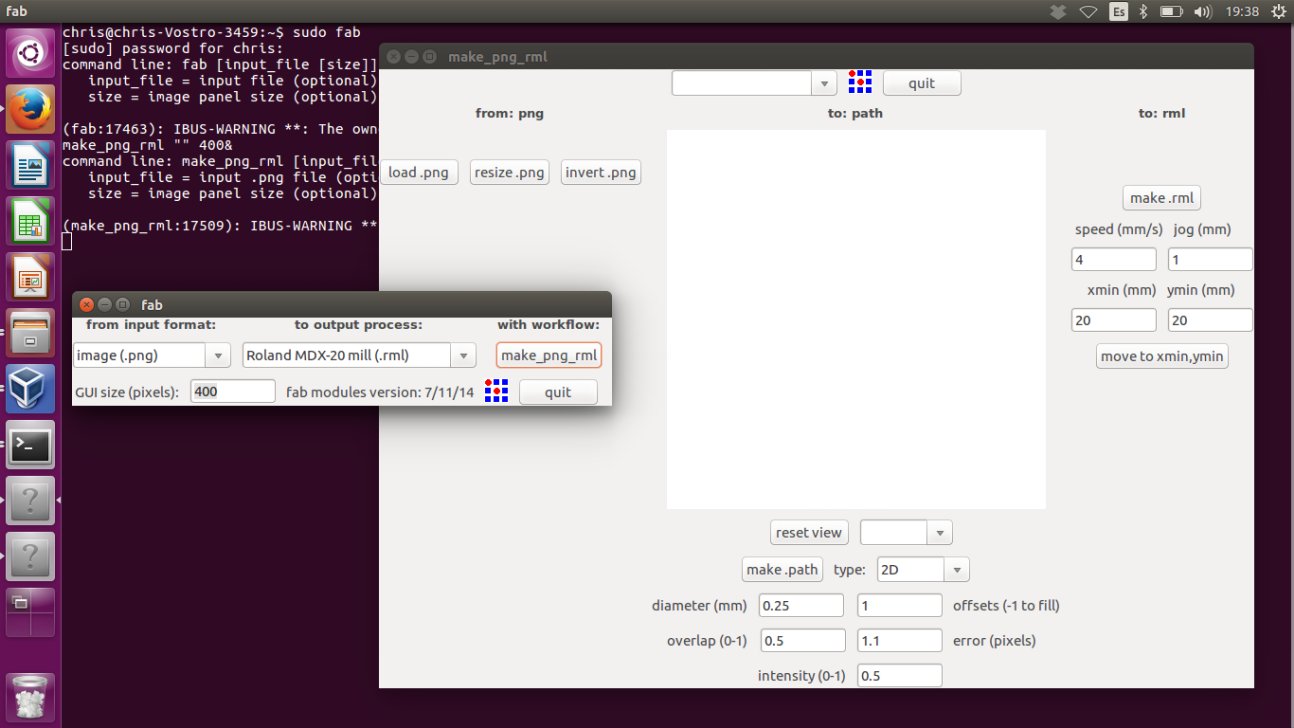This screenshot has width=1294, height=728.
Task: Open the Es keyboard layout indicator
Action: click(x=1118, y=12)
